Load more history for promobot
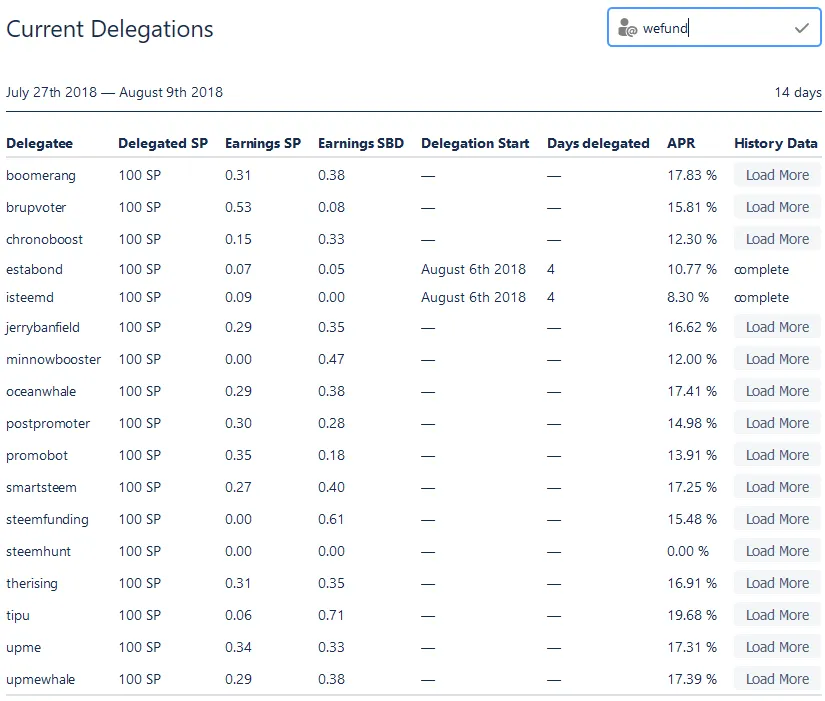 coord(777,456)
